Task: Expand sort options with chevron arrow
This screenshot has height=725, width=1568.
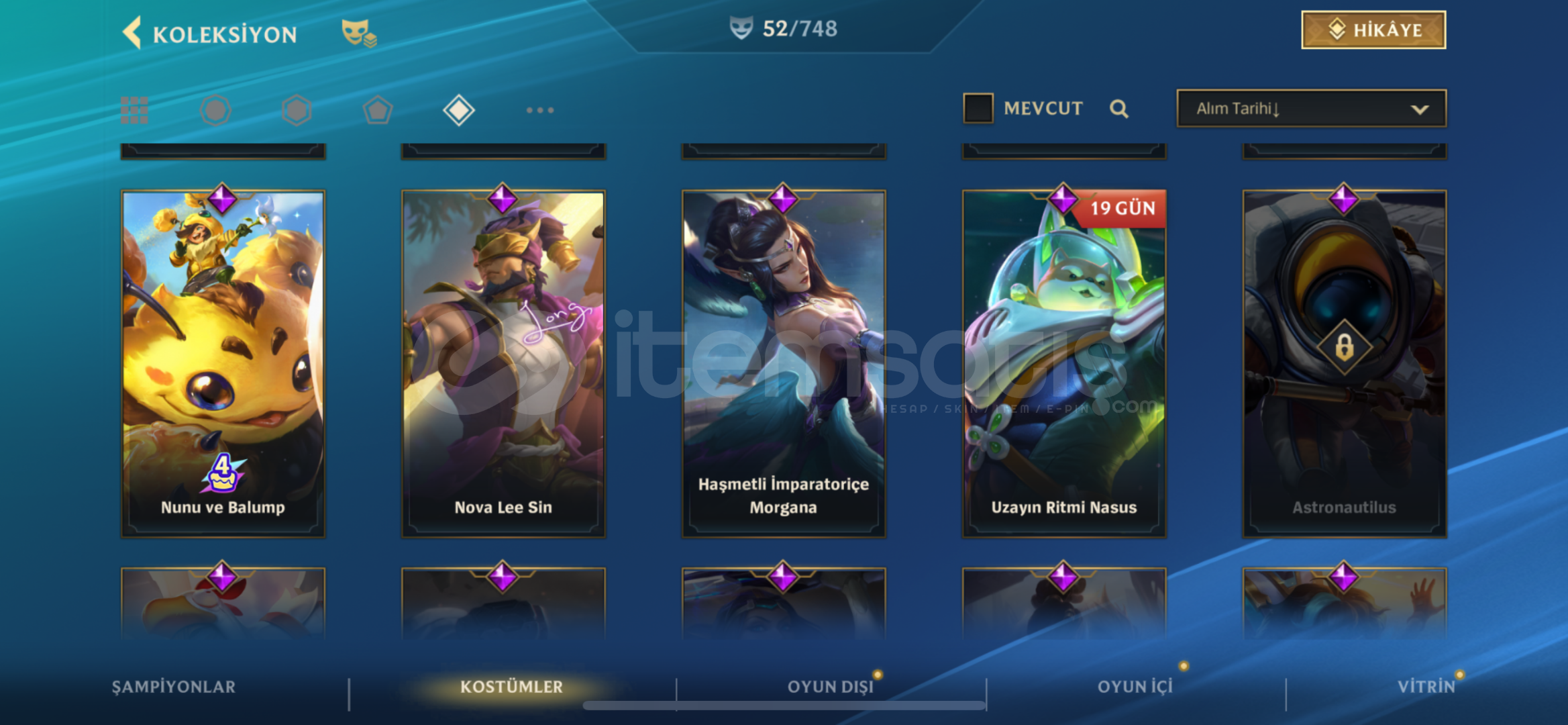Action: point(1420,109)
